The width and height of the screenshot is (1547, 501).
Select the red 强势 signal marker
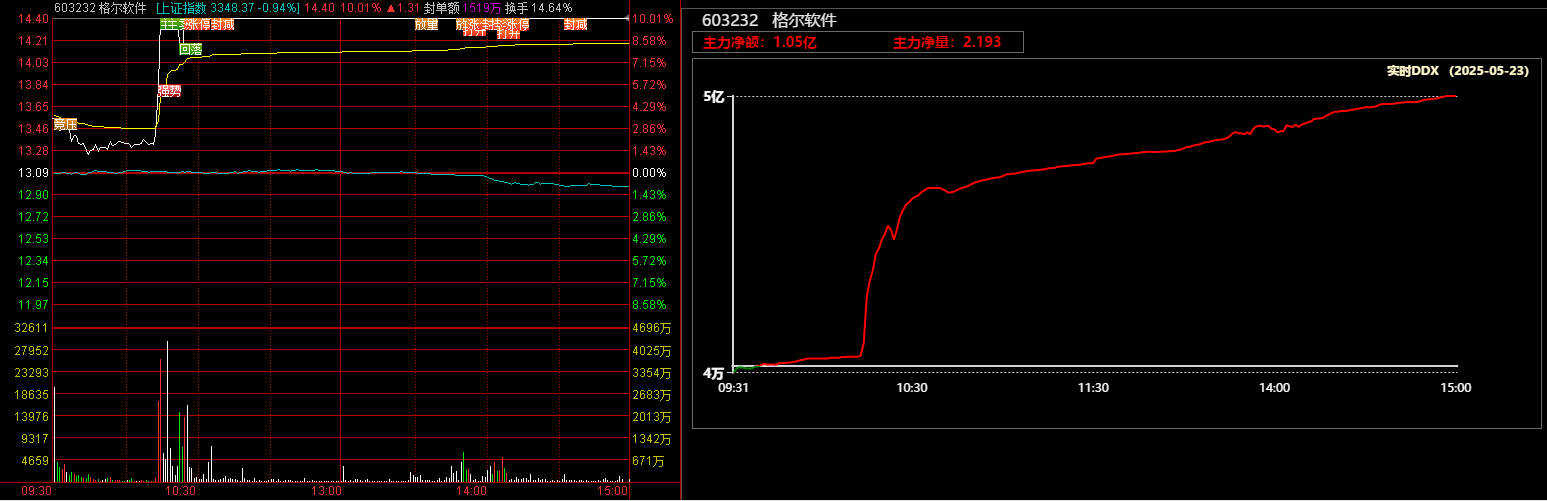pos(169,91)
